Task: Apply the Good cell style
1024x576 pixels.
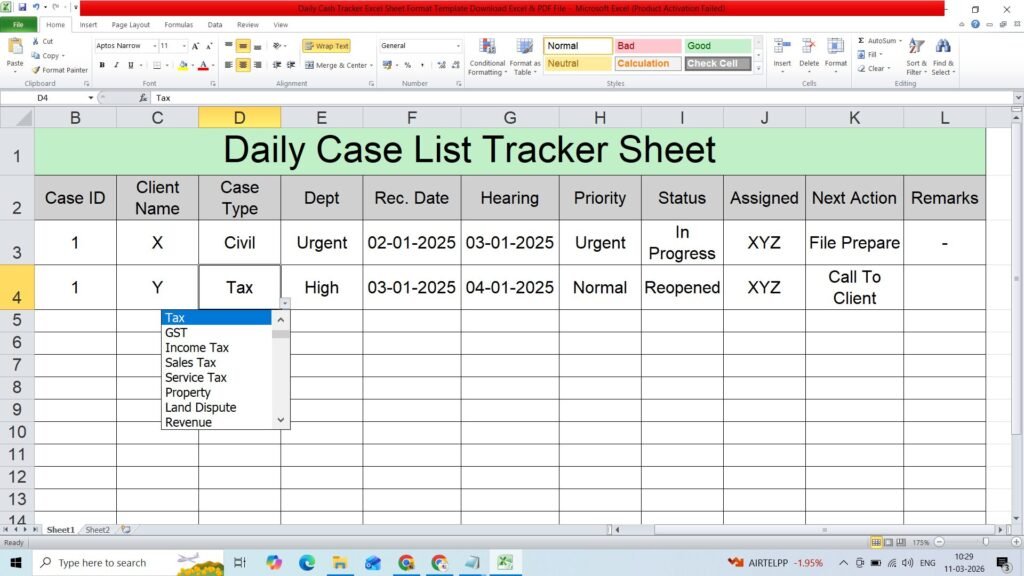Action: [x=717, y=46]
